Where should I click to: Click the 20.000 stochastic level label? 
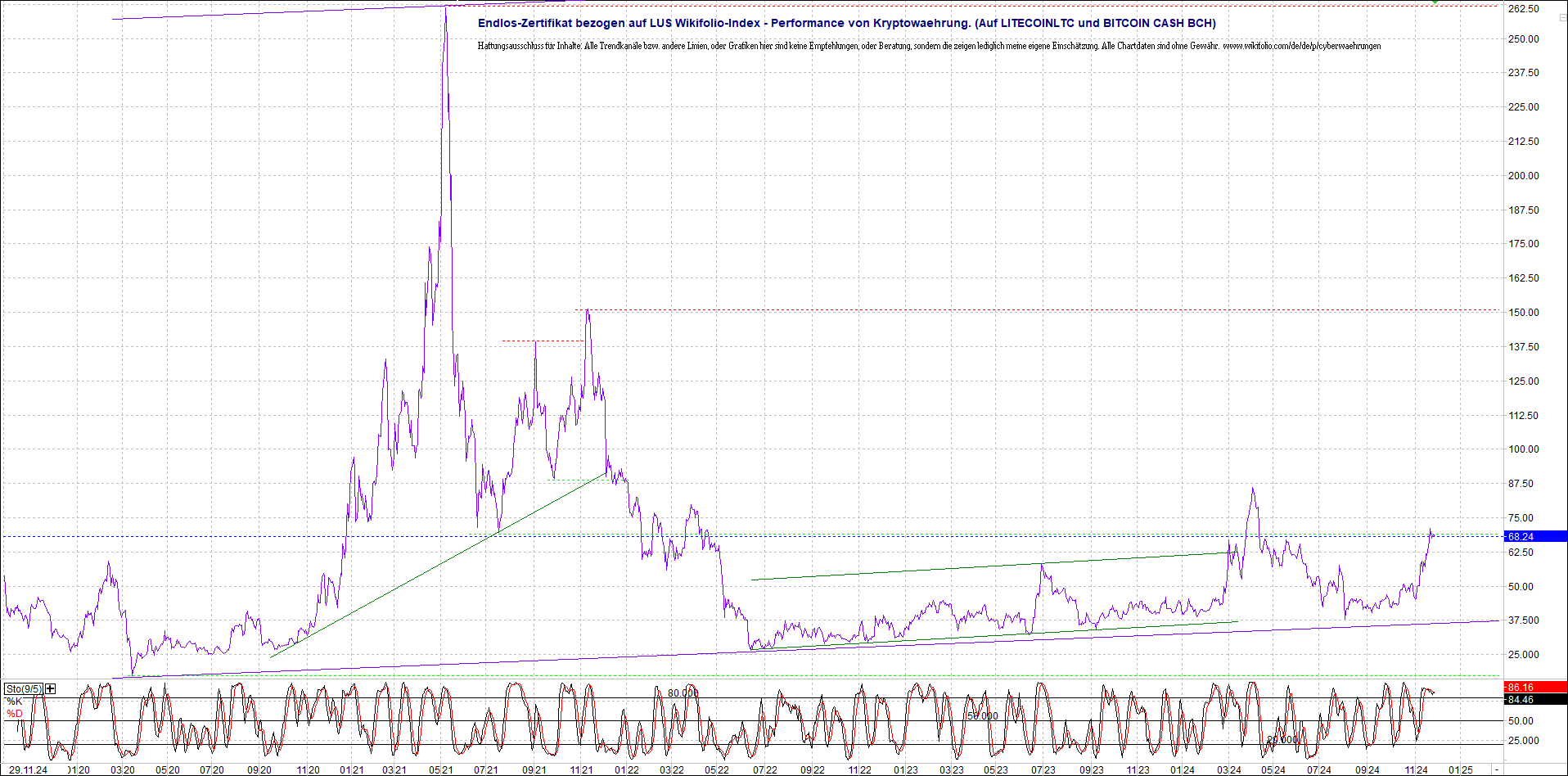(x=1282, y=739)
